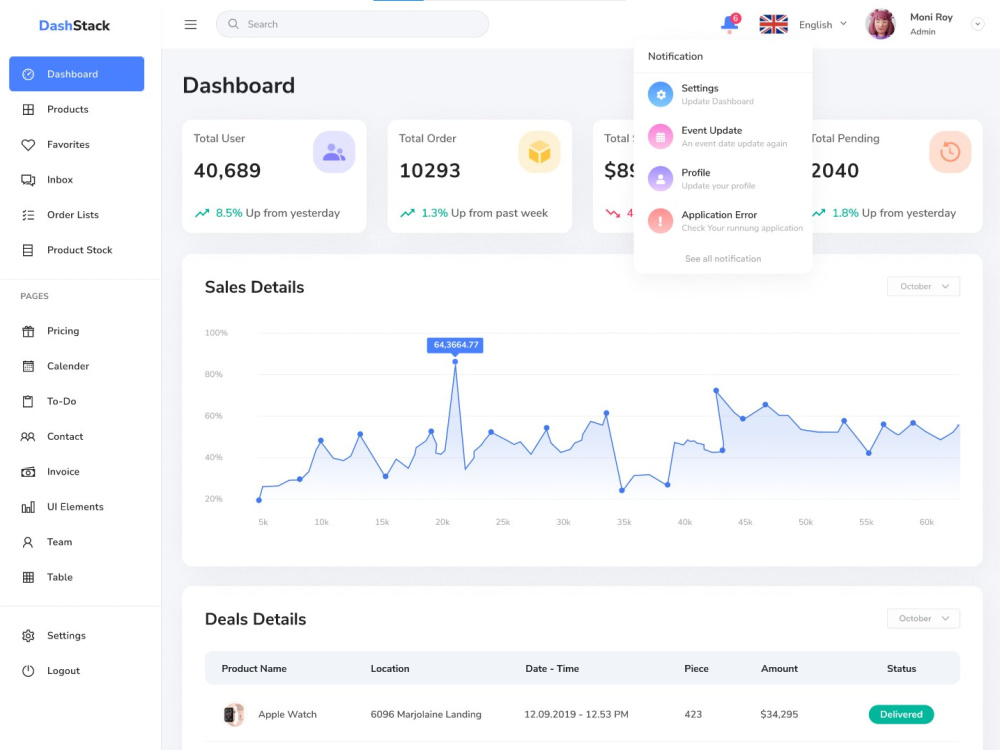
Task: Click the Table grid icon
Action: pyautogui.click(x=28, y=577)
